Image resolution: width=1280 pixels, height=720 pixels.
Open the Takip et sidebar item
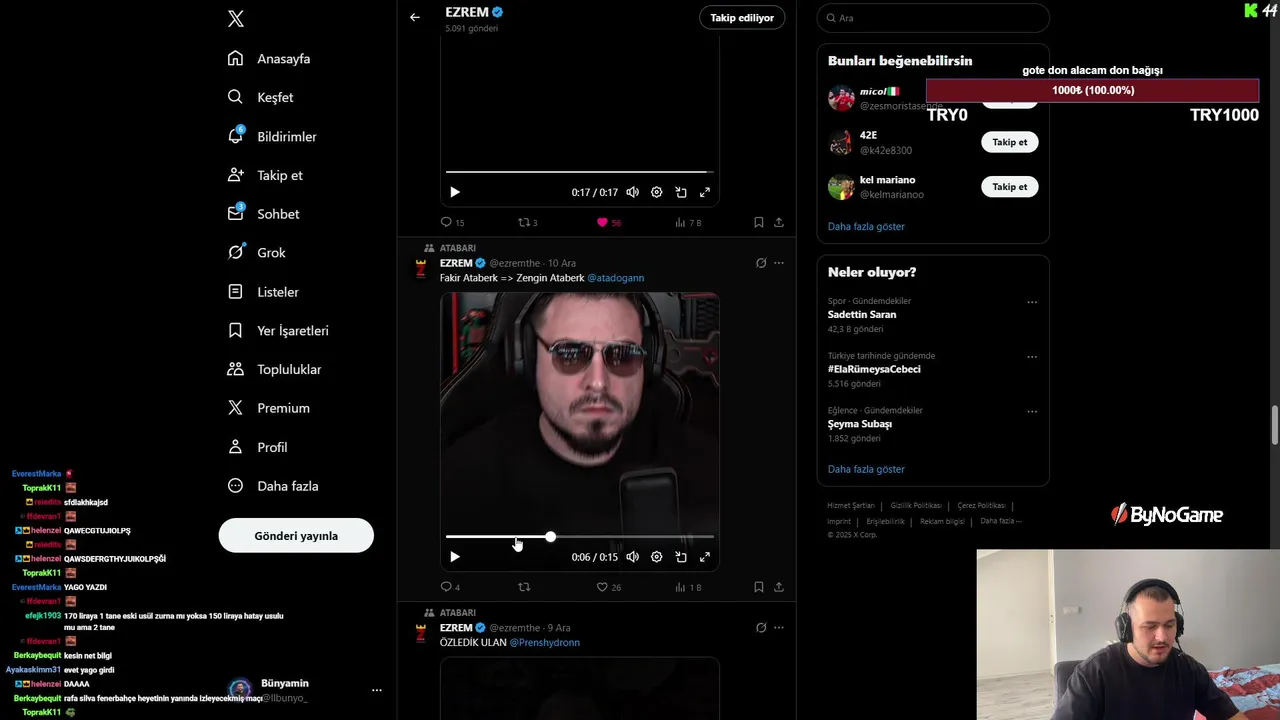coord(265,175)
